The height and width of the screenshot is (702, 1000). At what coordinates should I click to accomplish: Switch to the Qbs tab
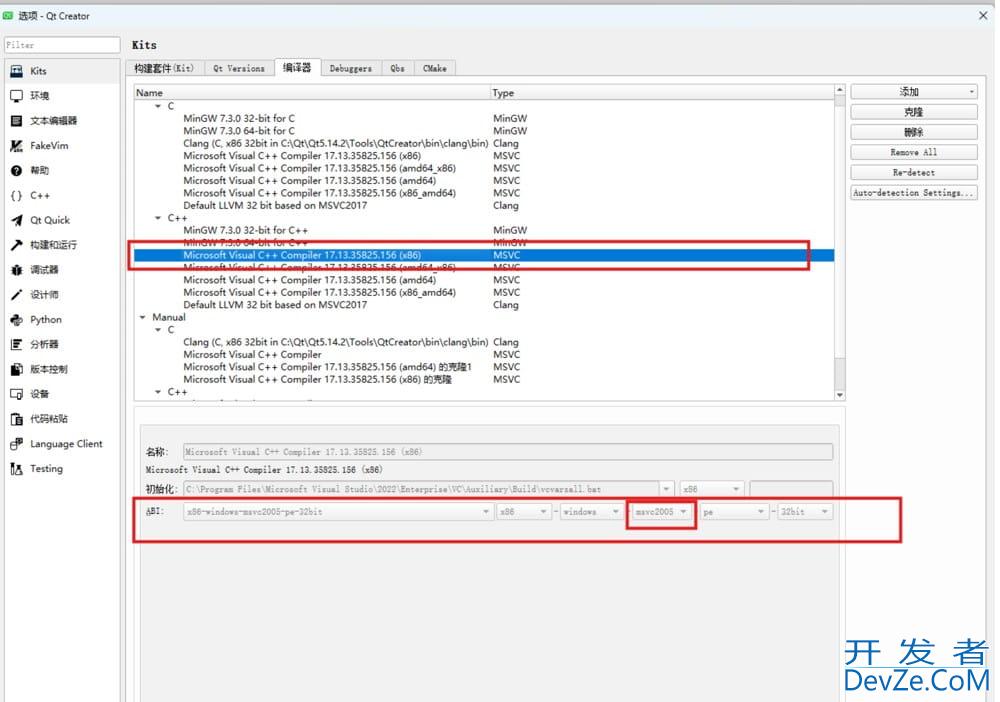point(397,68)
